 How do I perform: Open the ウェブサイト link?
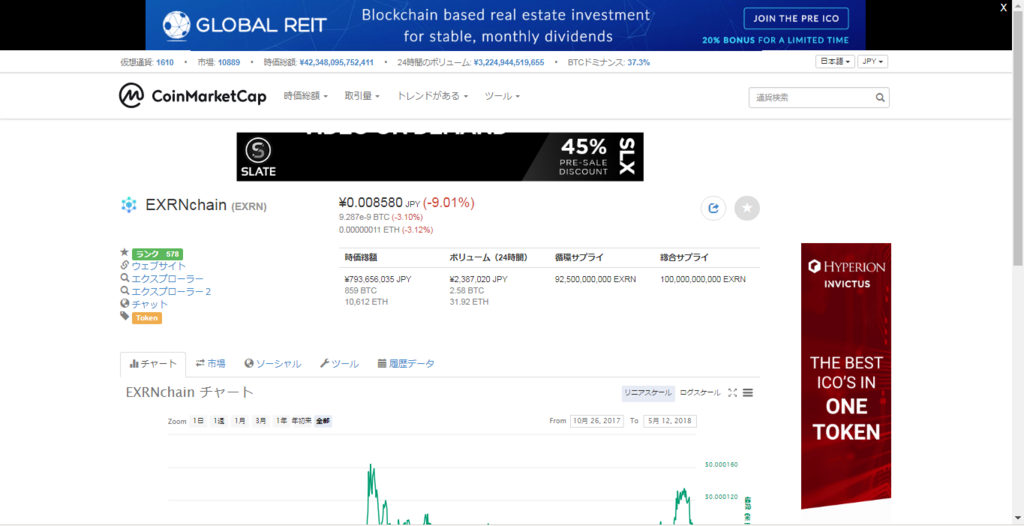pyautogui.click(x=159, y=266)
